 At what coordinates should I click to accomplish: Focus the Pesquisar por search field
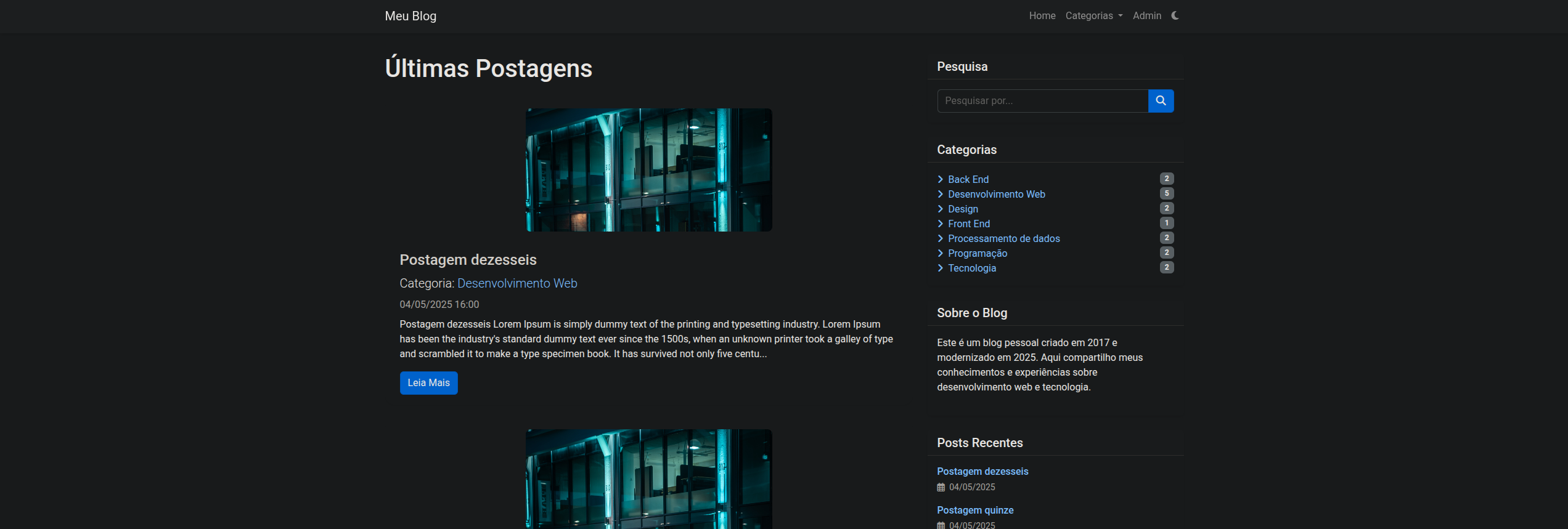coord(1042,101)
